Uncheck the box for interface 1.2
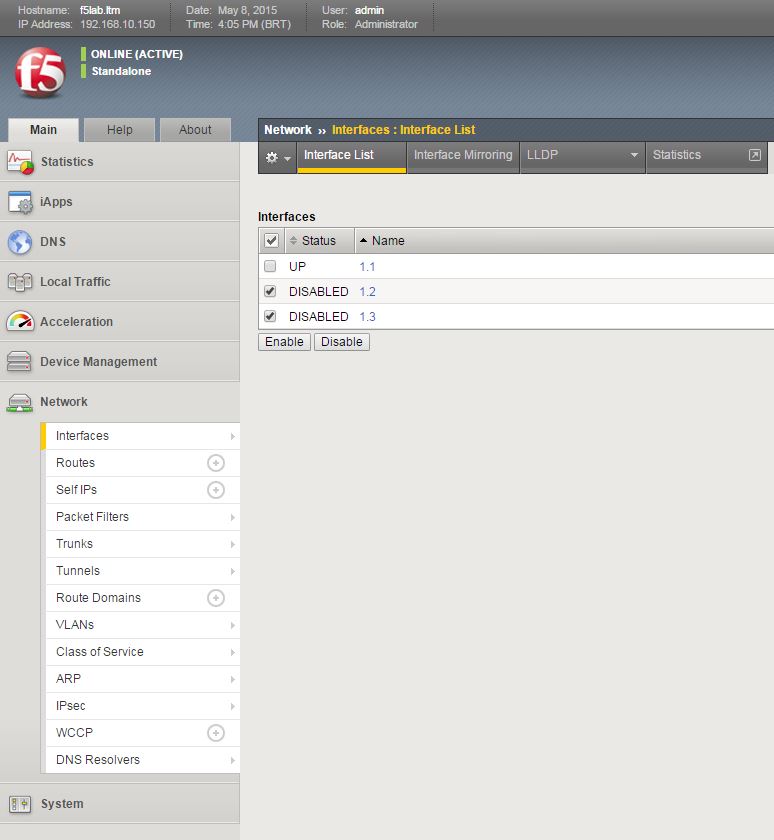This screenshot has height=840, width=774. pyautogui.click(x=270, y=292)
